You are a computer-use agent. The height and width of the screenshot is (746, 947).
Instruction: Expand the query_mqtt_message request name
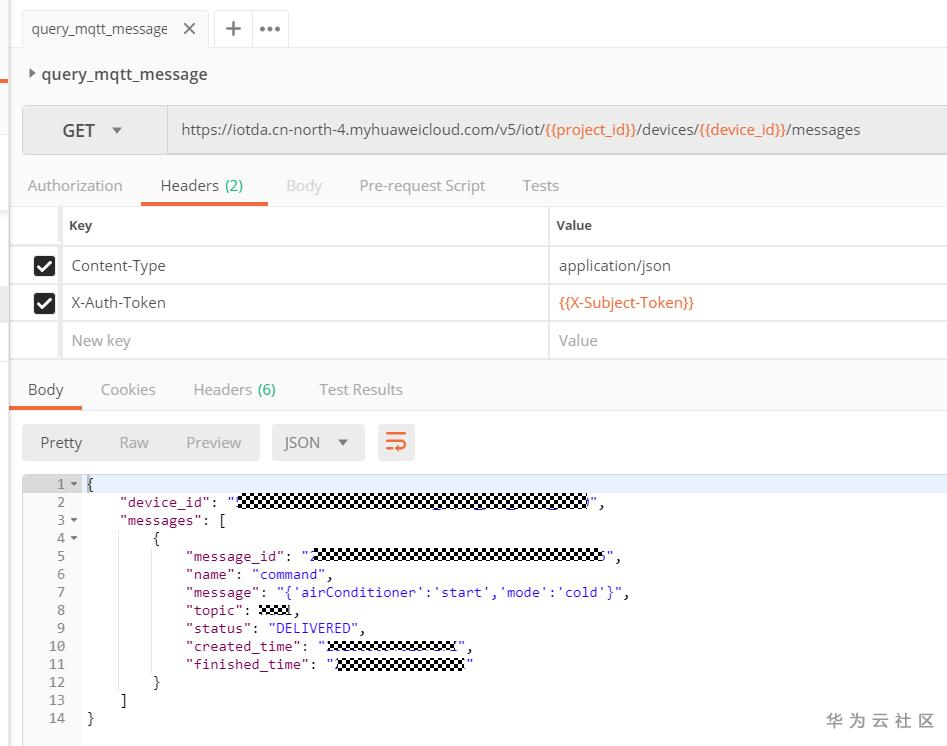[x=33, y=73]
